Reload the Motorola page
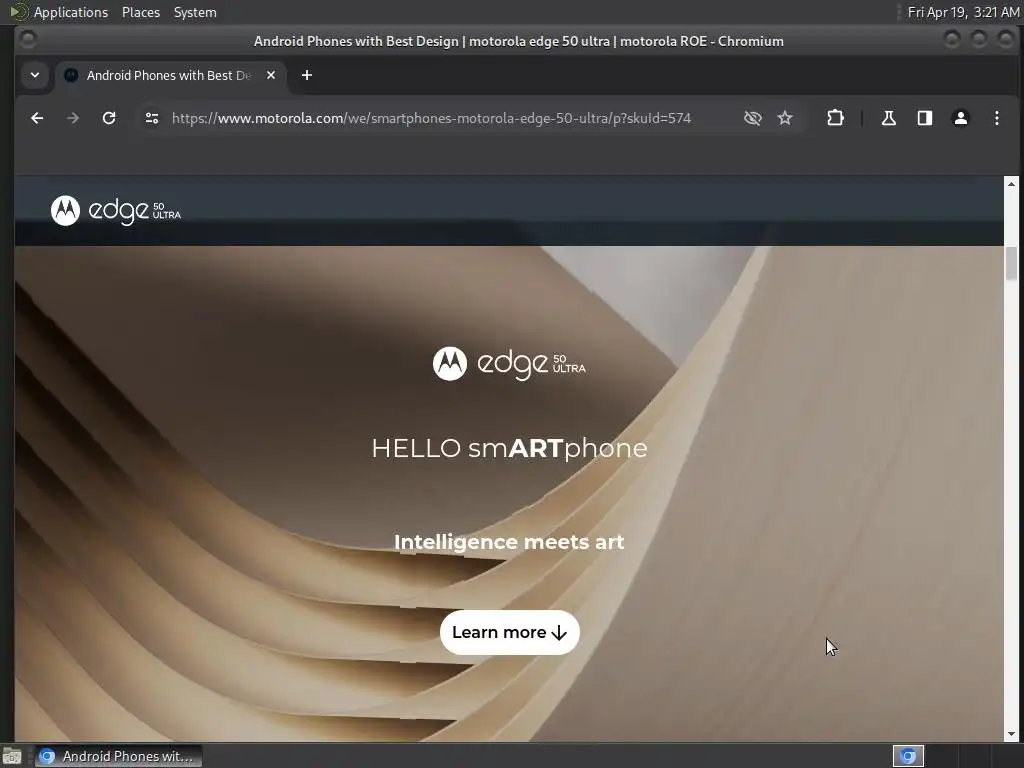This screenshot has height=768, width=1024. [x=109, y=118]
